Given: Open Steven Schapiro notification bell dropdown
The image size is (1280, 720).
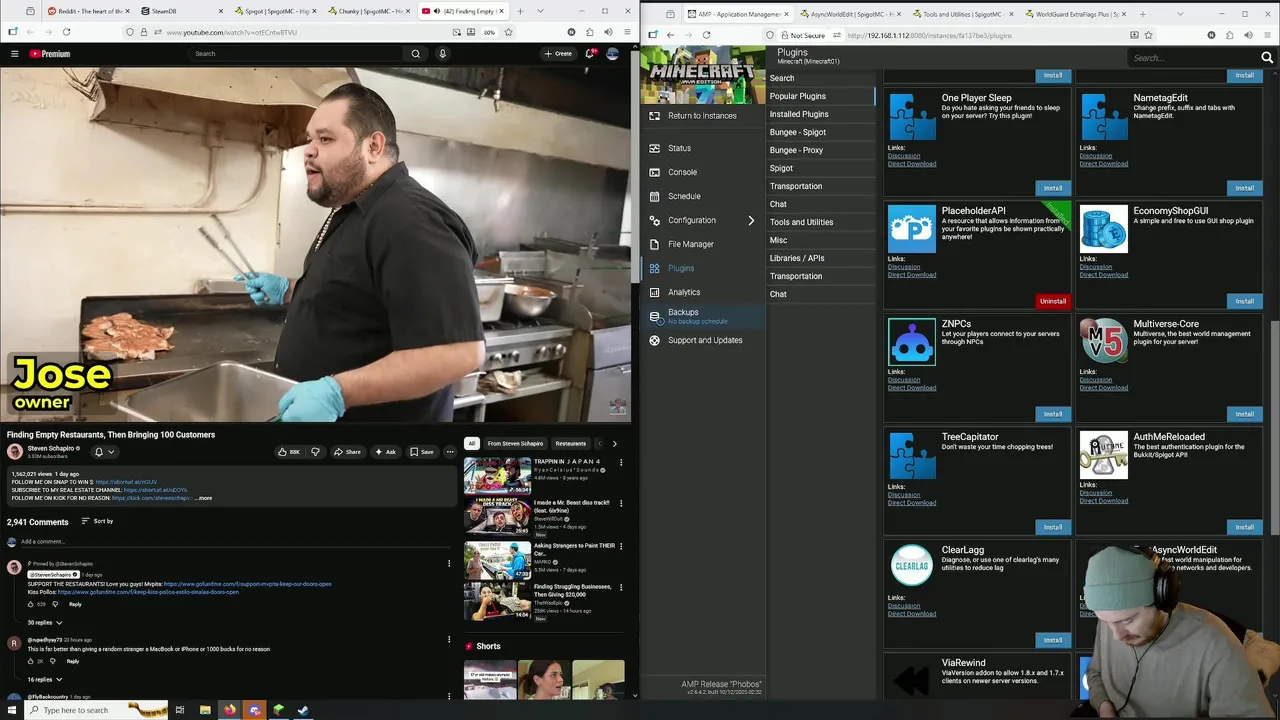Looking at the screenshot, I should click(x=104, y=452).
